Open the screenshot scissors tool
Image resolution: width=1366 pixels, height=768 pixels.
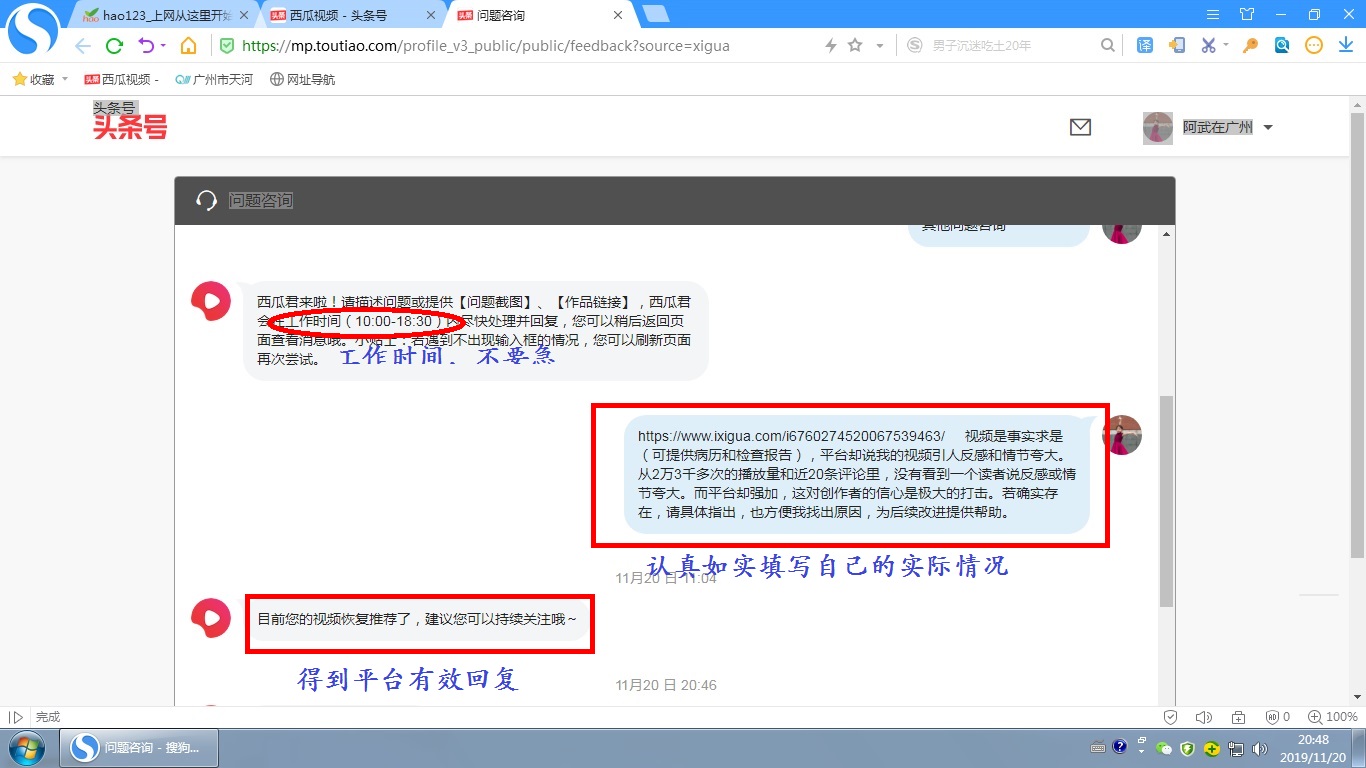(1209, 45)
